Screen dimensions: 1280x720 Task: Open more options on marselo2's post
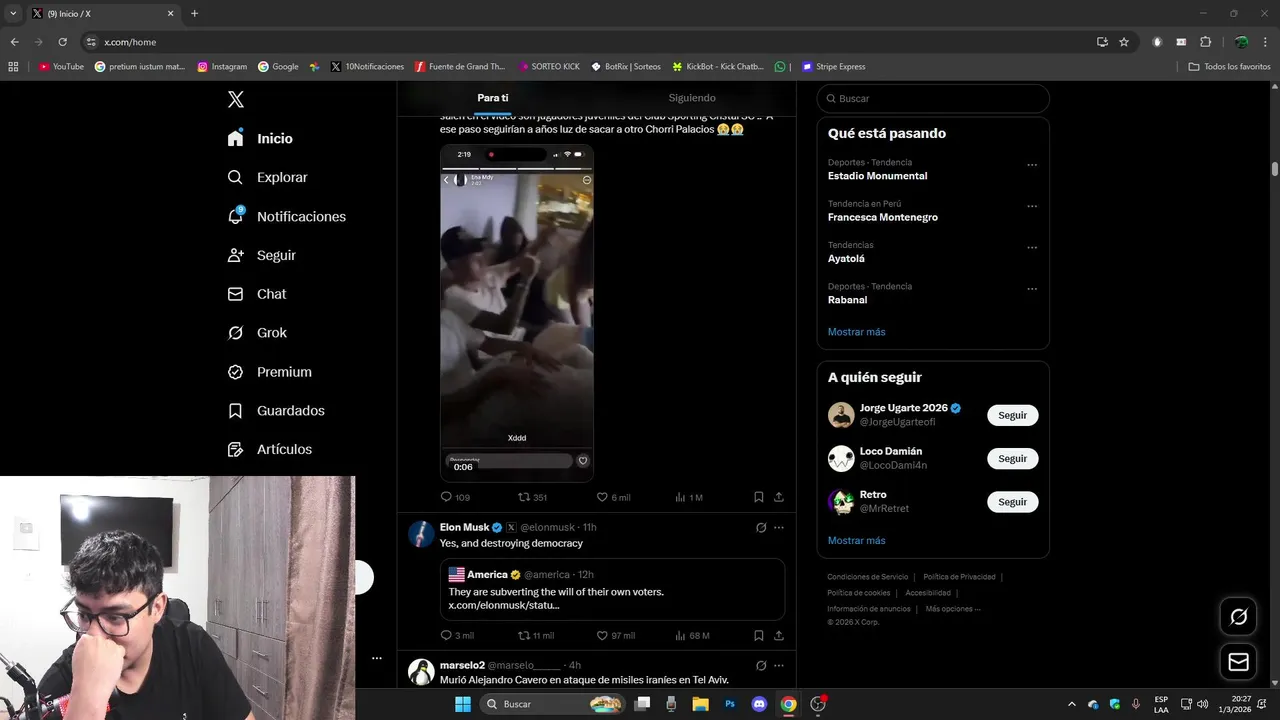pyautogui.click(x=779, y=666)
